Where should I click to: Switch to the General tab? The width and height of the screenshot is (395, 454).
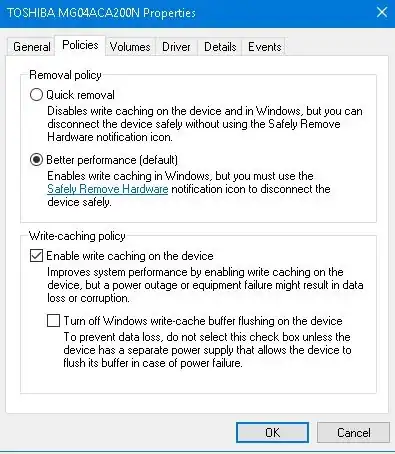(x=31, y=47)
